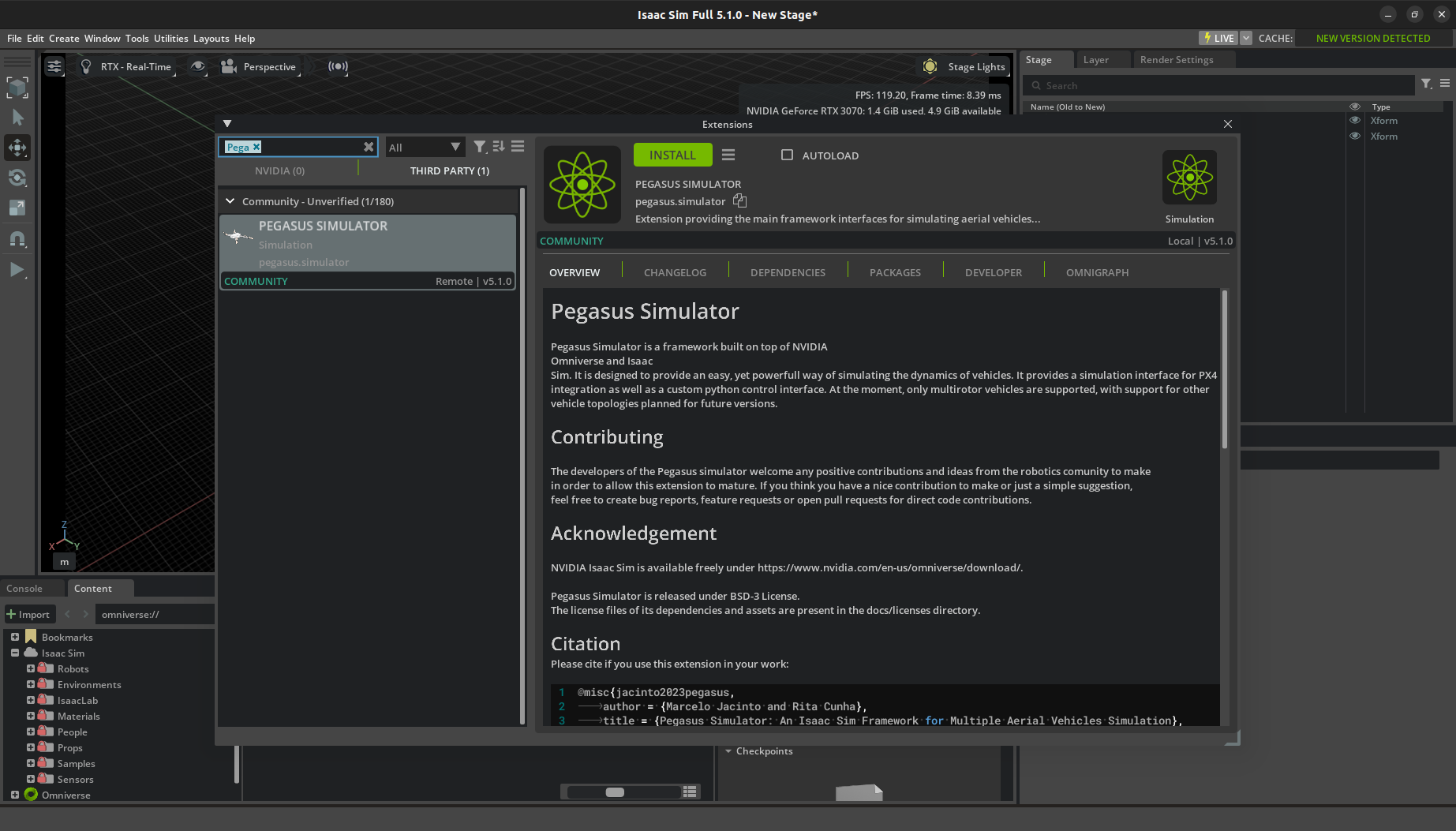Open the Utilities menu
This screenshot has width=1456, height=831.
[170, 39]
